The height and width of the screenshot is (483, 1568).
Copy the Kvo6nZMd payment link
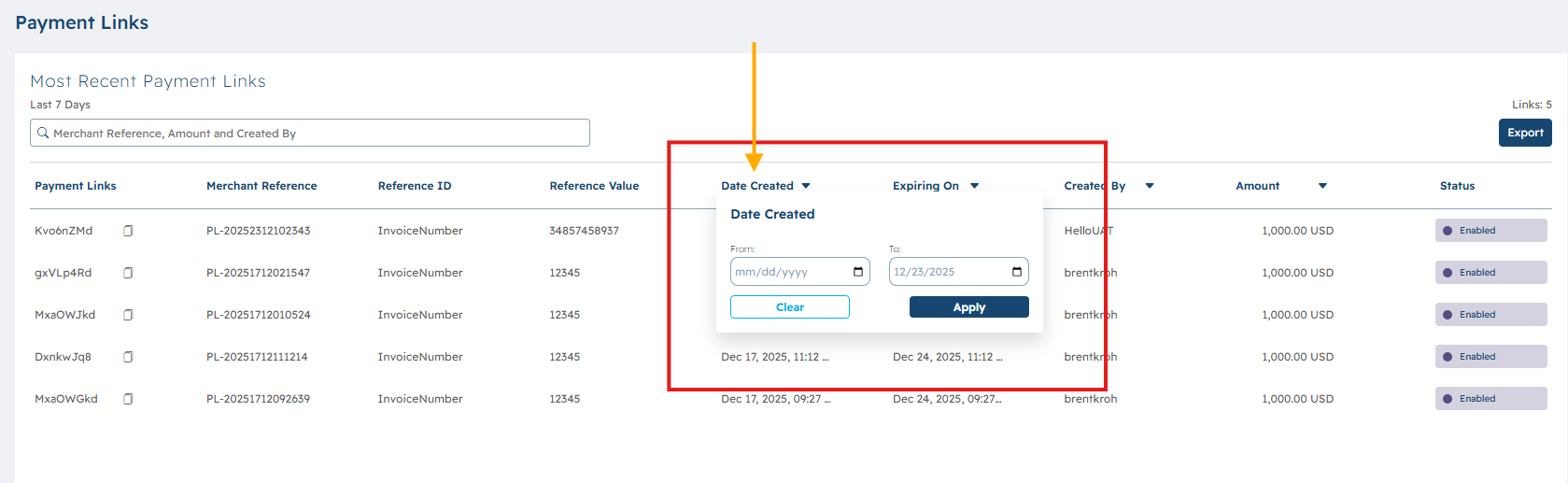pos(128,231)
